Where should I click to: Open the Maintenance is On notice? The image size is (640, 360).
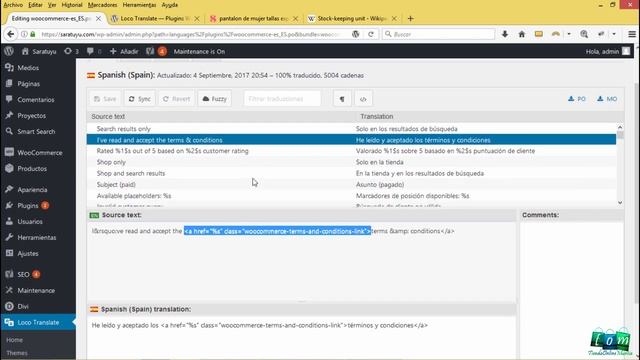tap(199, 51)
